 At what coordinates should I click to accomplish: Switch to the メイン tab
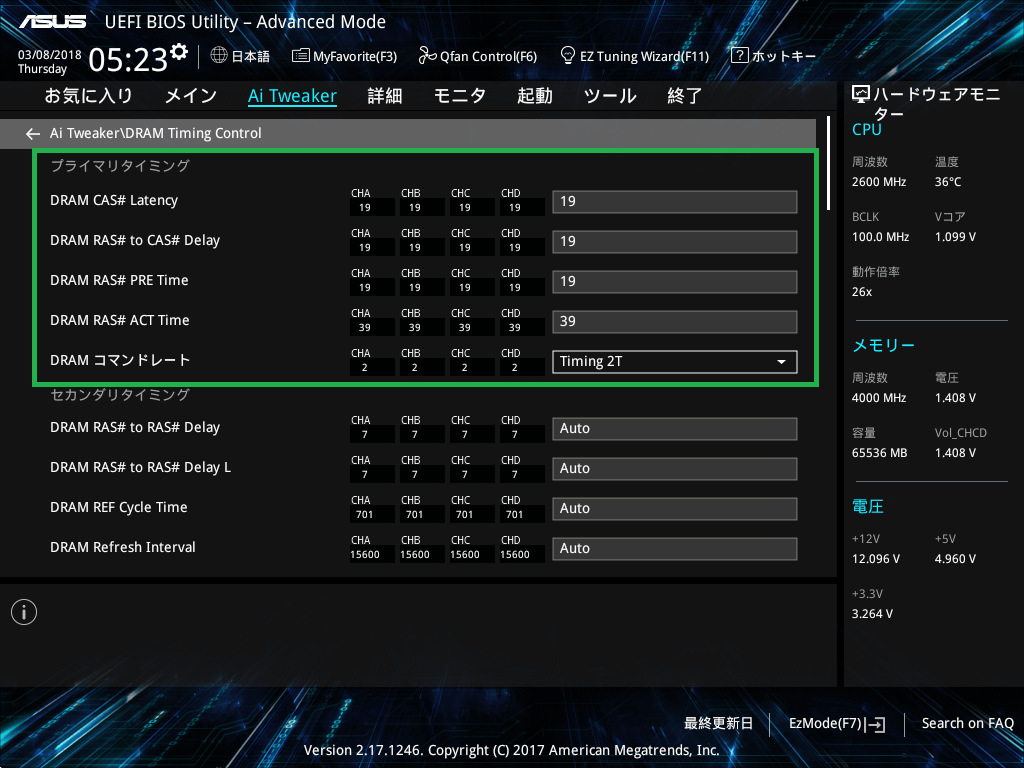click(191, 96)
